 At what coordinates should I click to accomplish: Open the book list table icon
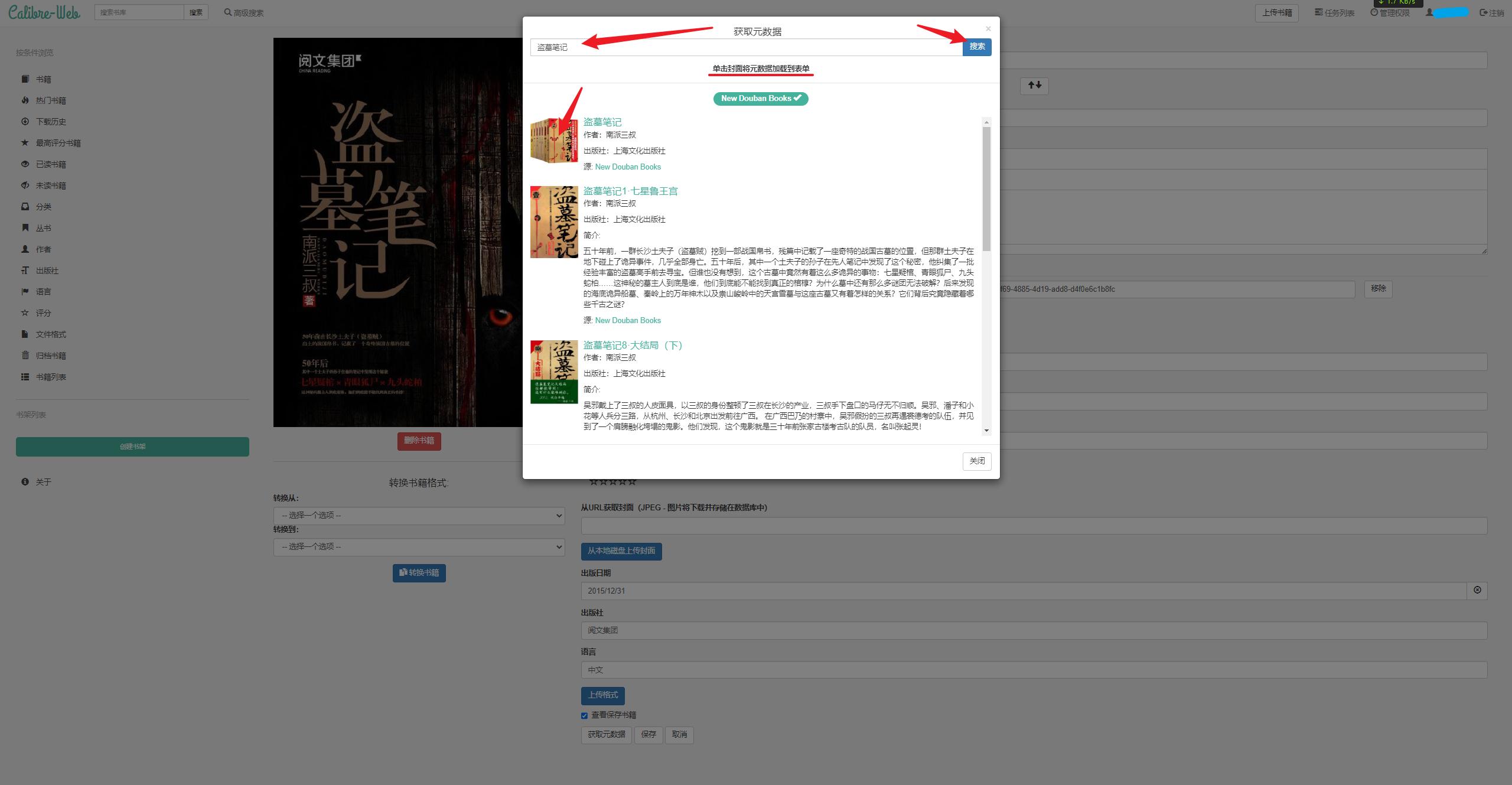pos(25,377)
